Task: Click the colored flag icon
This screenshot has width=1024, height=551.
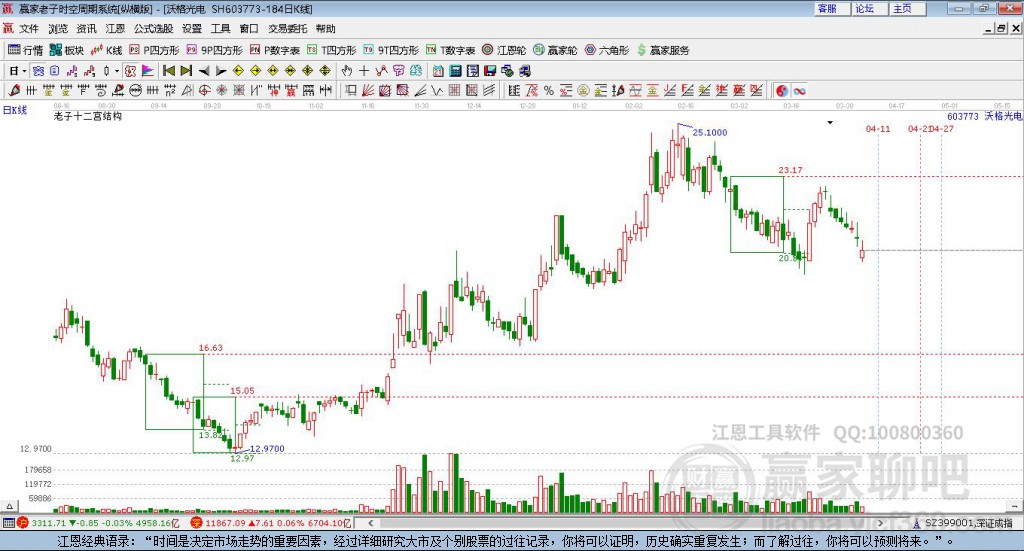Action: tap(148, 71)
